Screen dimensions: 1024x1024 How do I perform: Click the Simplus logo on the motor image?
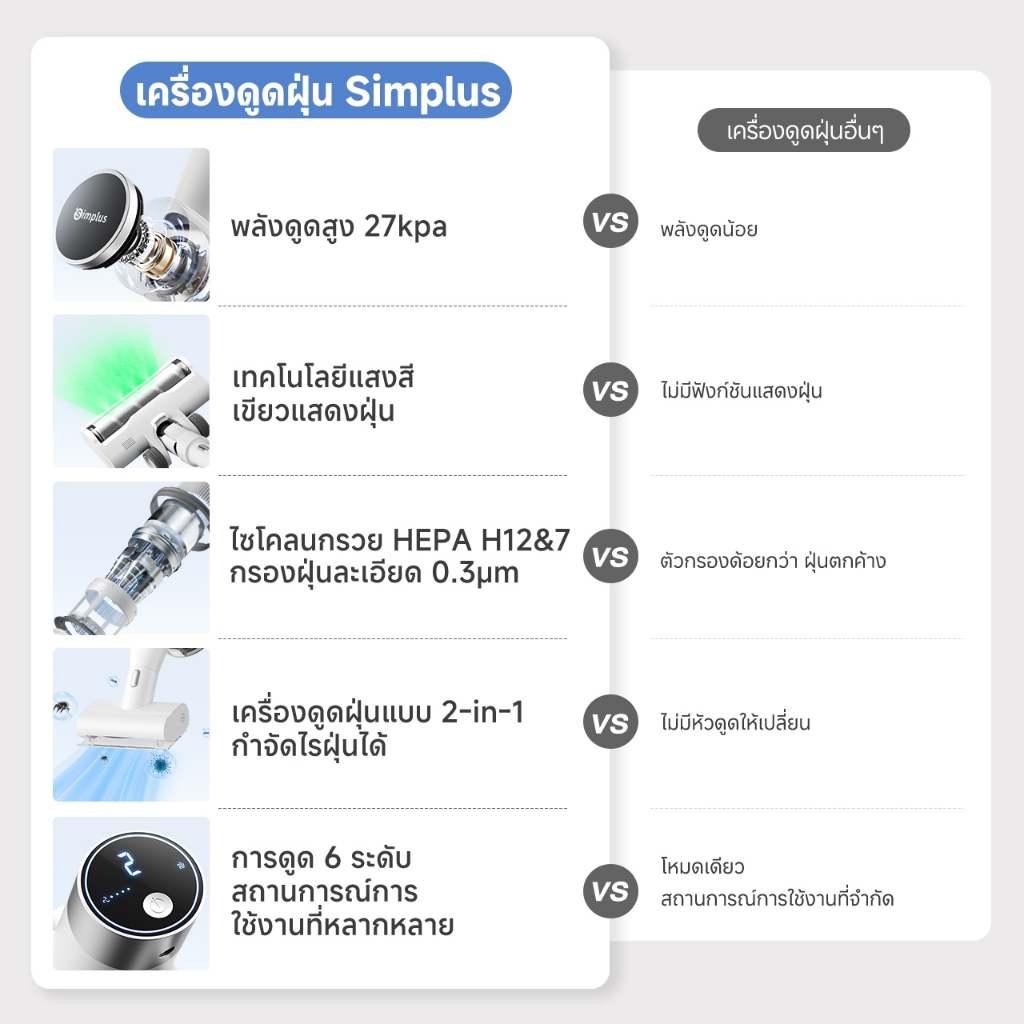click(91, 214)
